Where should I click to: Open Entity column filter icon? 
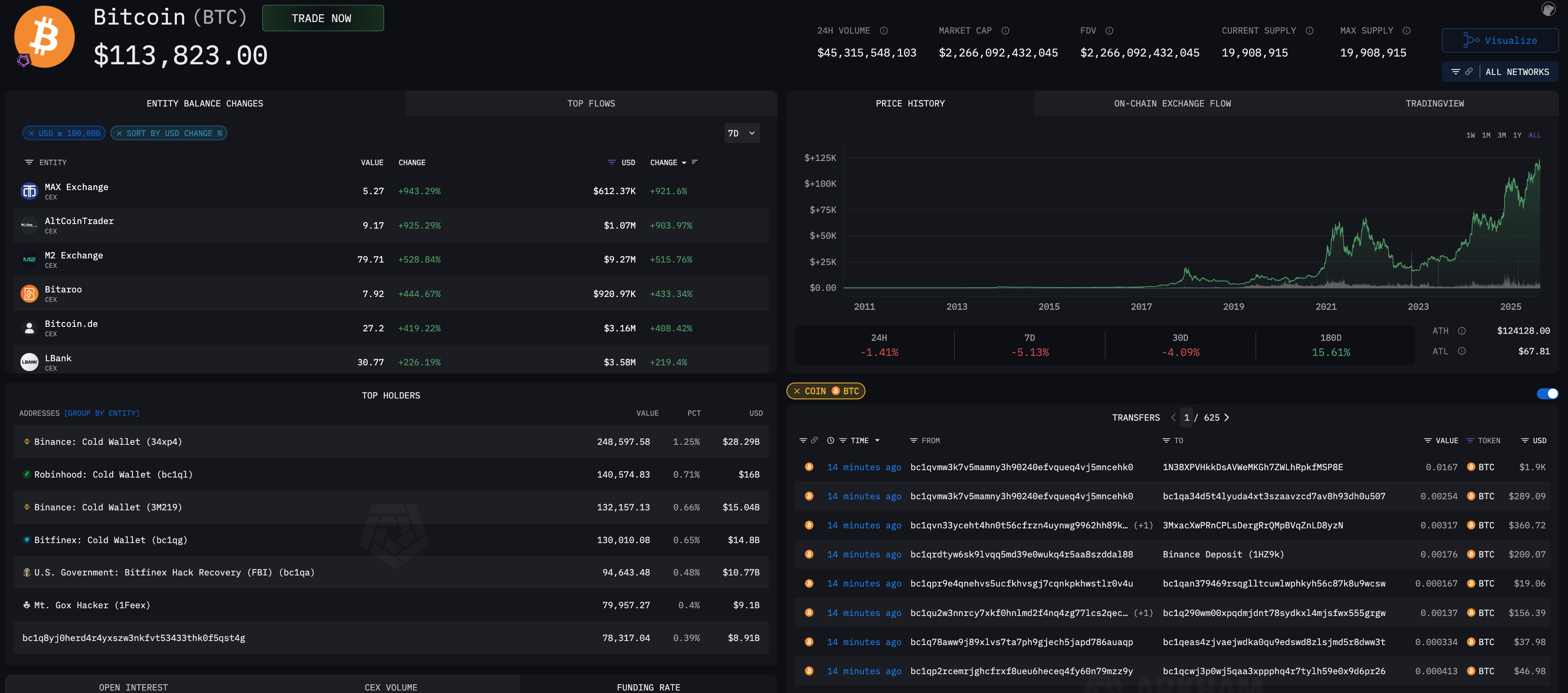click(x=29, y=163)
